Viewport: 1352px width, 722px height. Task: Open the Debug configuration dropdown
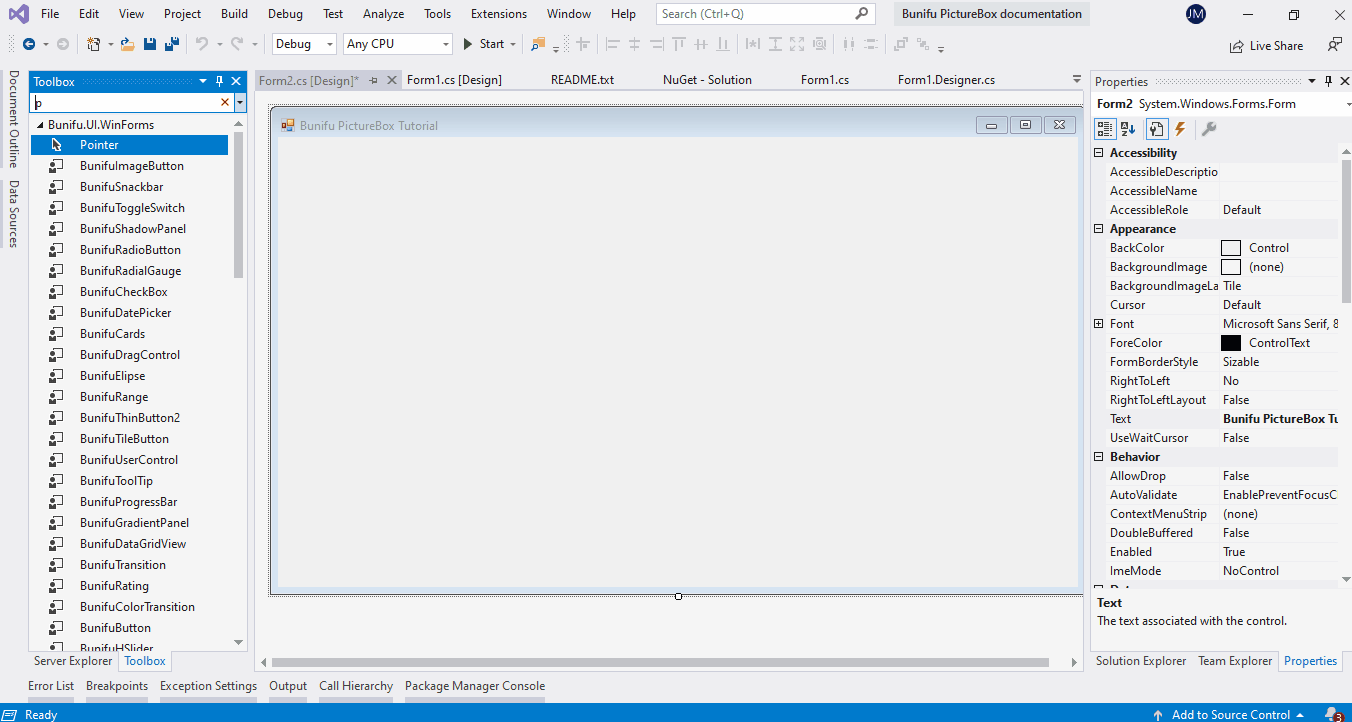(x=305, y=44)
